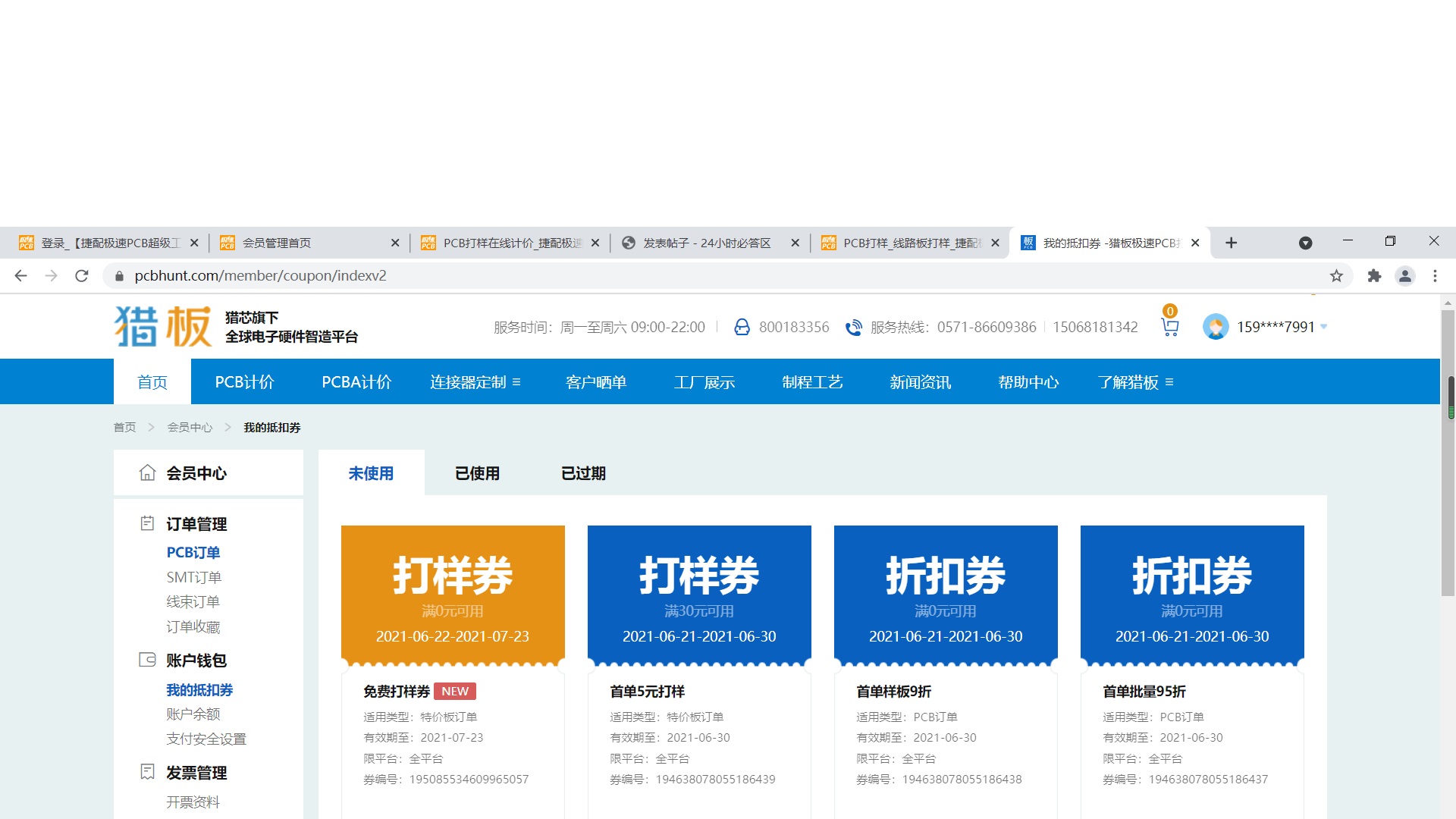Click the site lock icon
This screenshot has height=819, width=1456.
(x=119, y=276)
